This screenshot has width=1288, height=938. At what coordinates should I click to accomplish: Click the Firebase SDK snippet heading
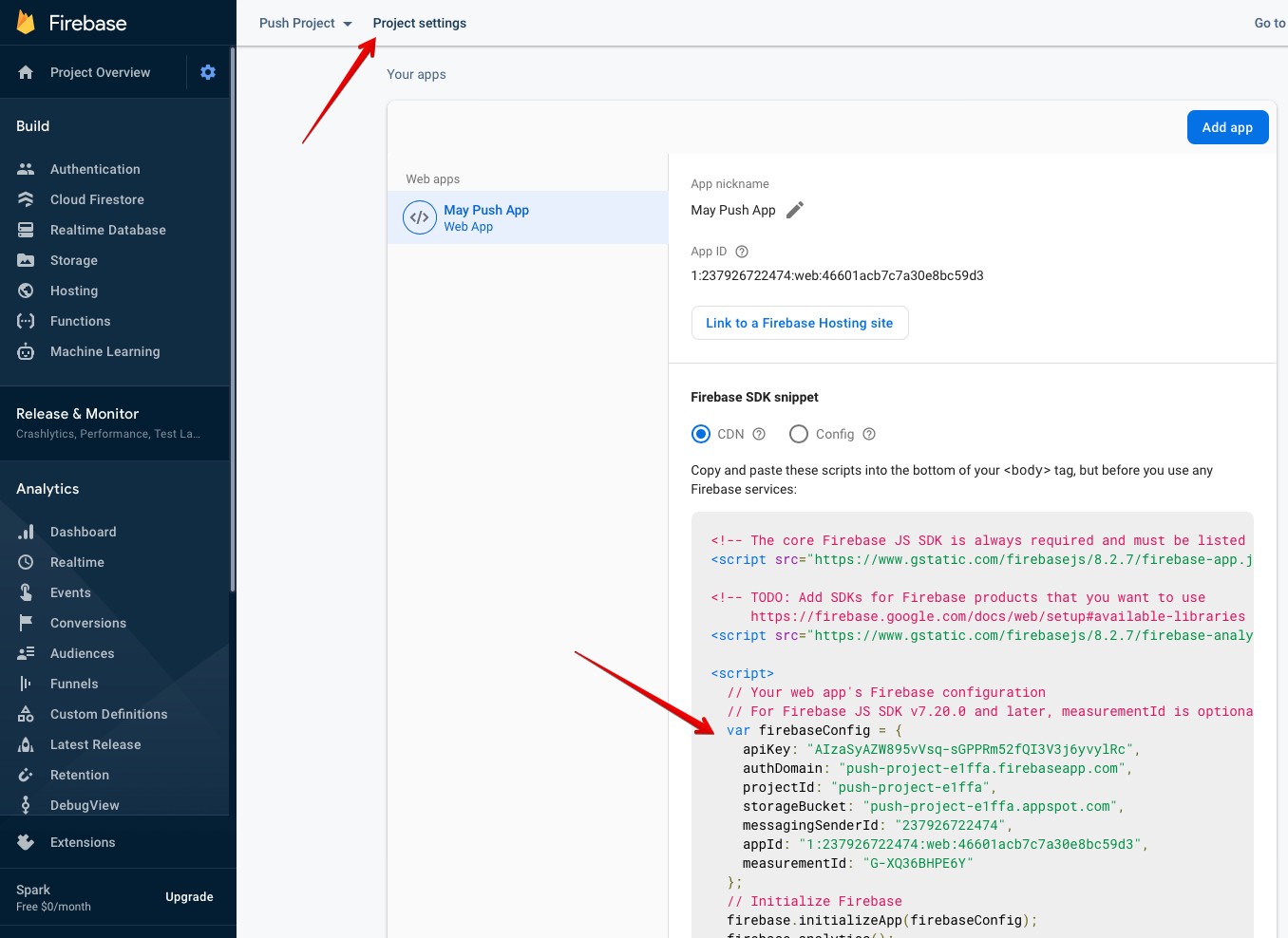754,397
